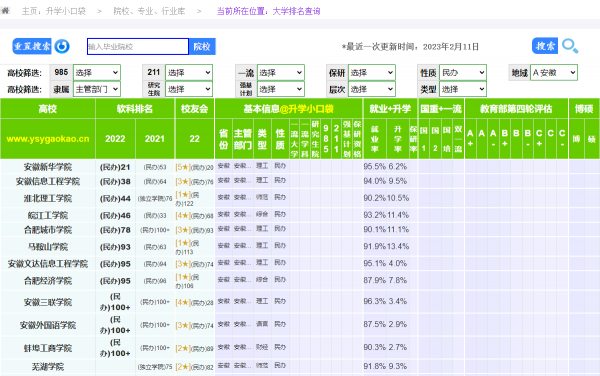Click the 博硕 column header
This screenshot has height=376, width=600.
pyautogui.click(x=584, y=109)
